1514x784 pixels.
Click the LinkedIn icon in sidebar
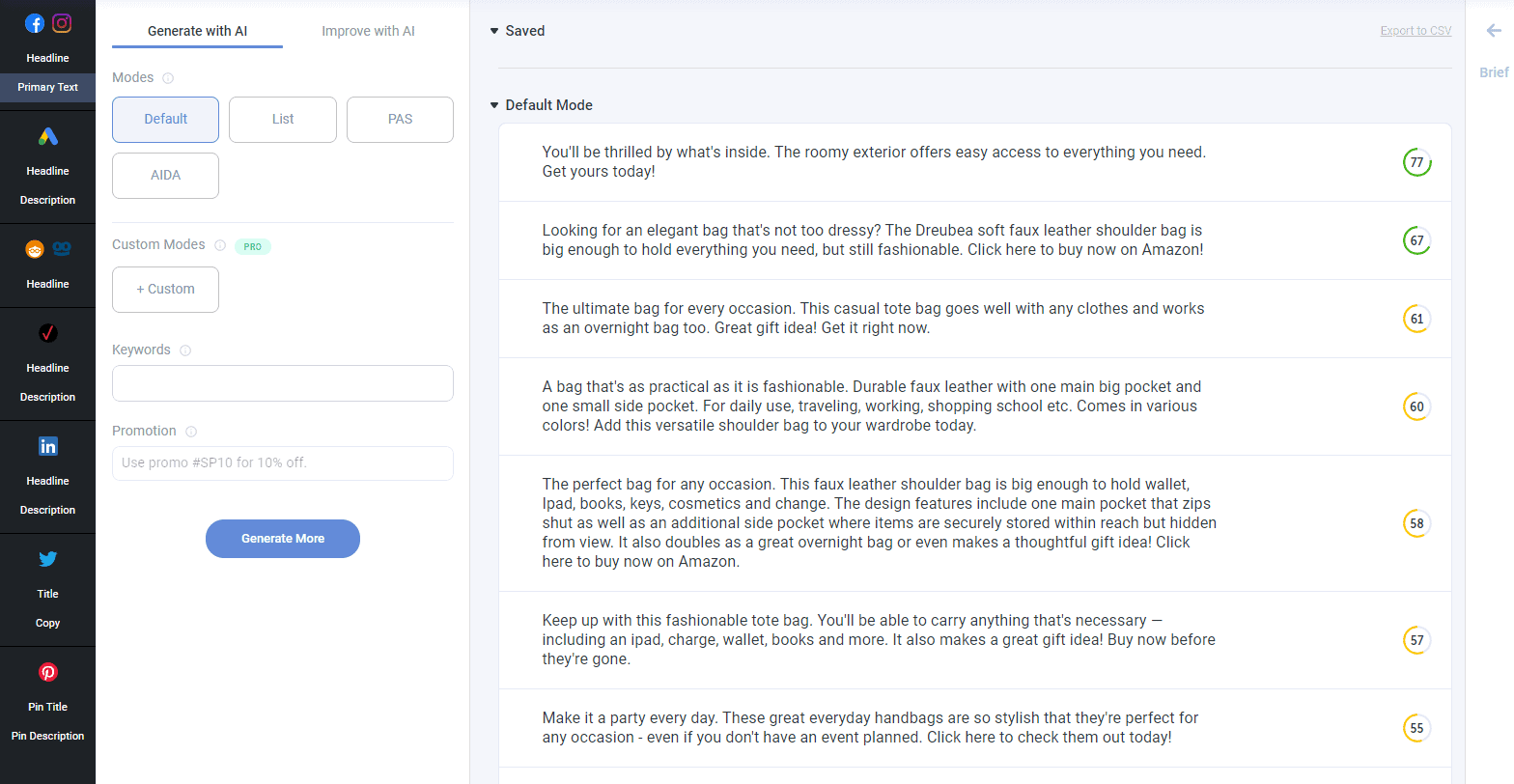48,446
